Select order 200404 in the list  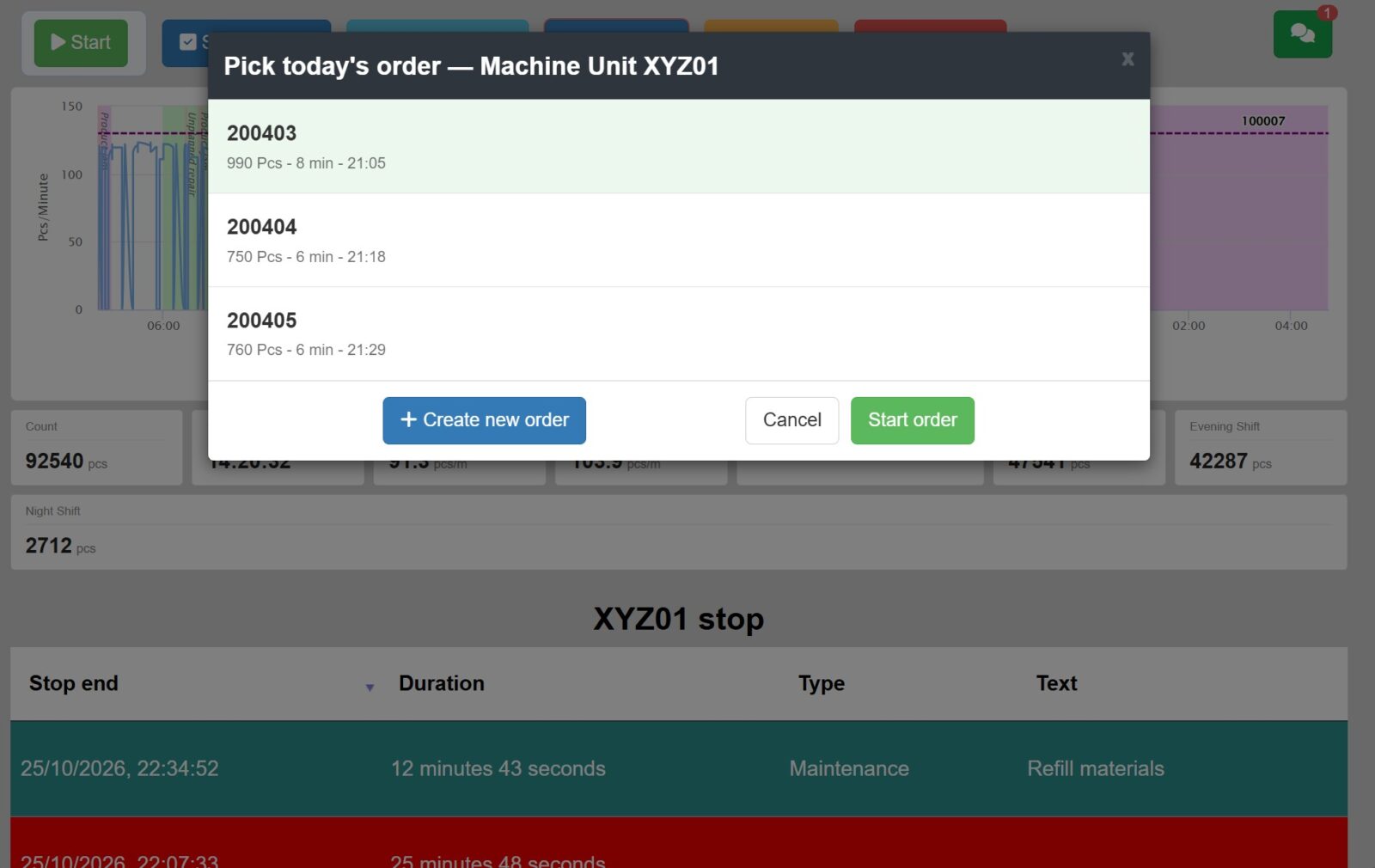click(678, 240)
